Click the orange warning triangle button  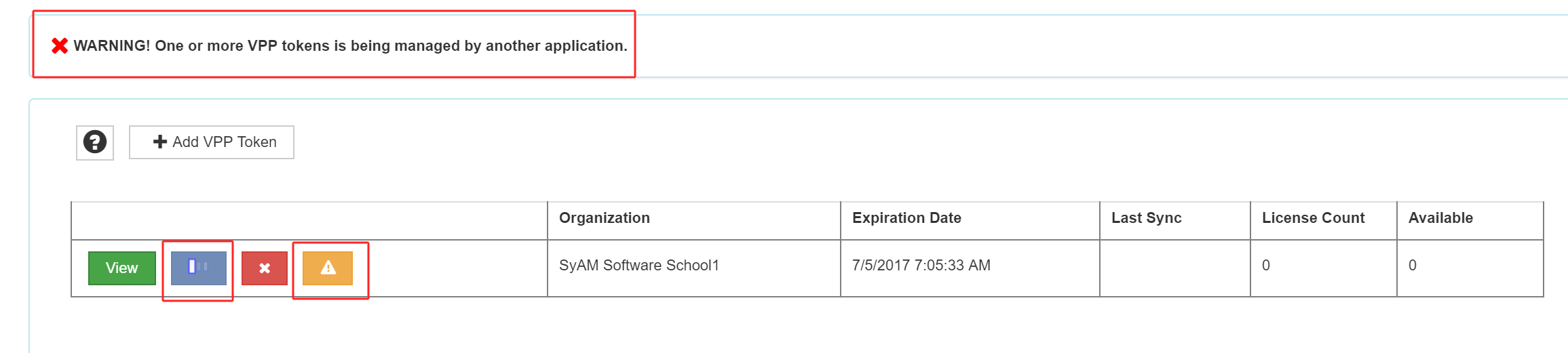[x=328, y=268]
